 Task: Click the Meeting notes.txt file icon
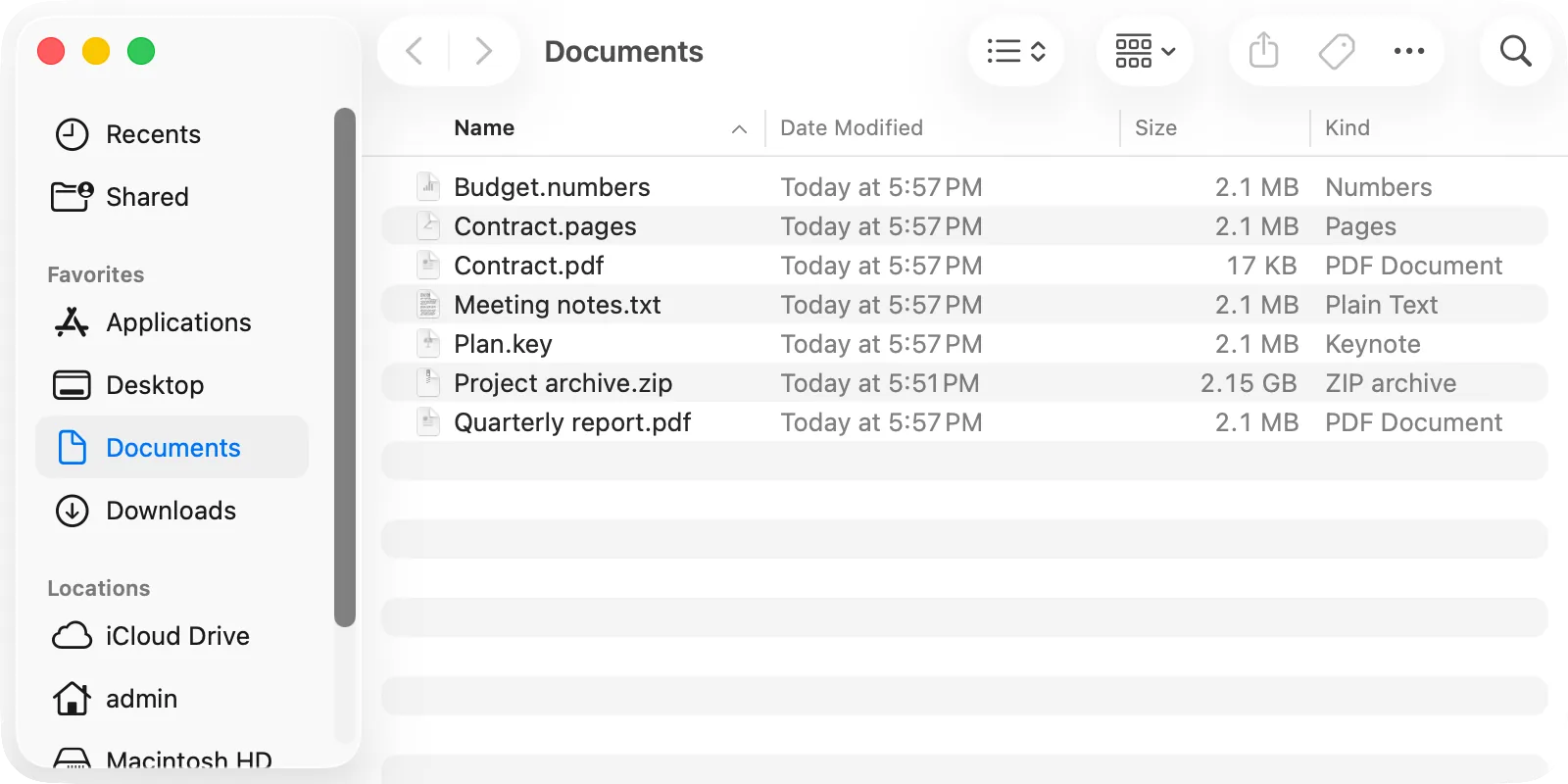(x=428, y=304)
